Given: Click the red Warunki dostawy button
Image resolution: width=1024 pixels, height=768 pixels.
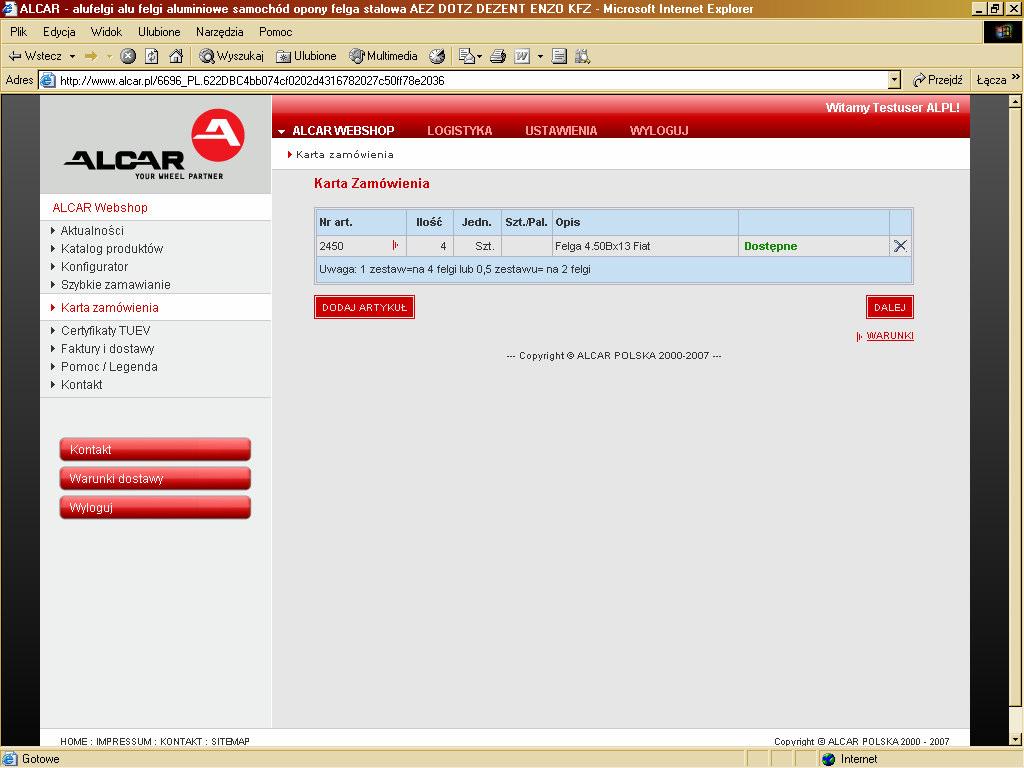Looking at the screenshot, I should 155,479.
